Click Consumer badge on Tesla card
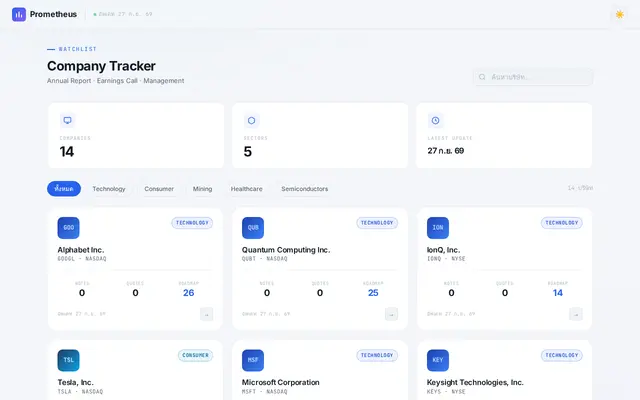This screenshot has height=400, width=640. [196, 355]
